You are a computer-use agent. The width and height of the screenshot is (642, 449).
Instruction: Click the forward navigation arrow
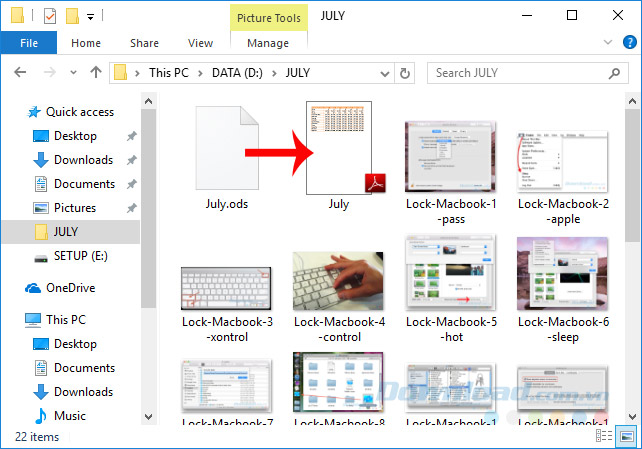coord(50,72)
